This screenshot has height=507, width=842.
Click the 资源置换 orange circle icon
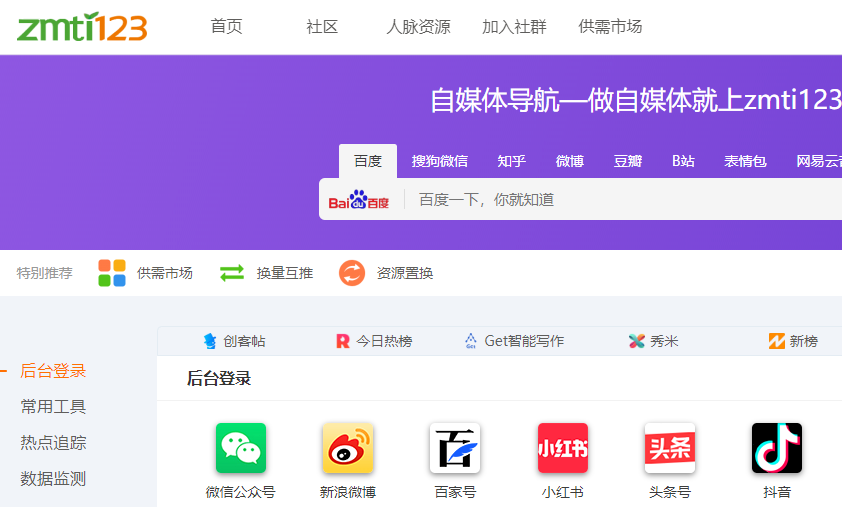point(352,273)
